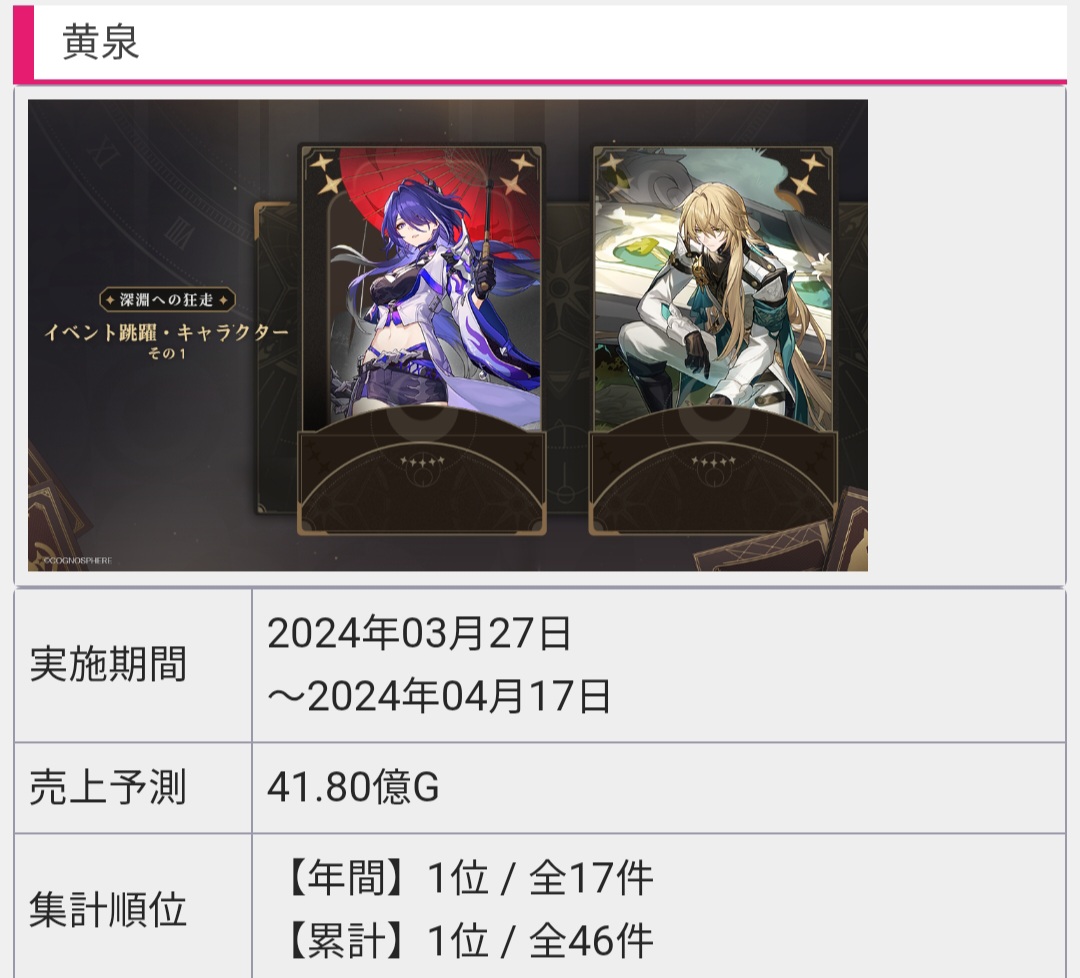Click the COGNOSPHERE copyright mark

75,561
